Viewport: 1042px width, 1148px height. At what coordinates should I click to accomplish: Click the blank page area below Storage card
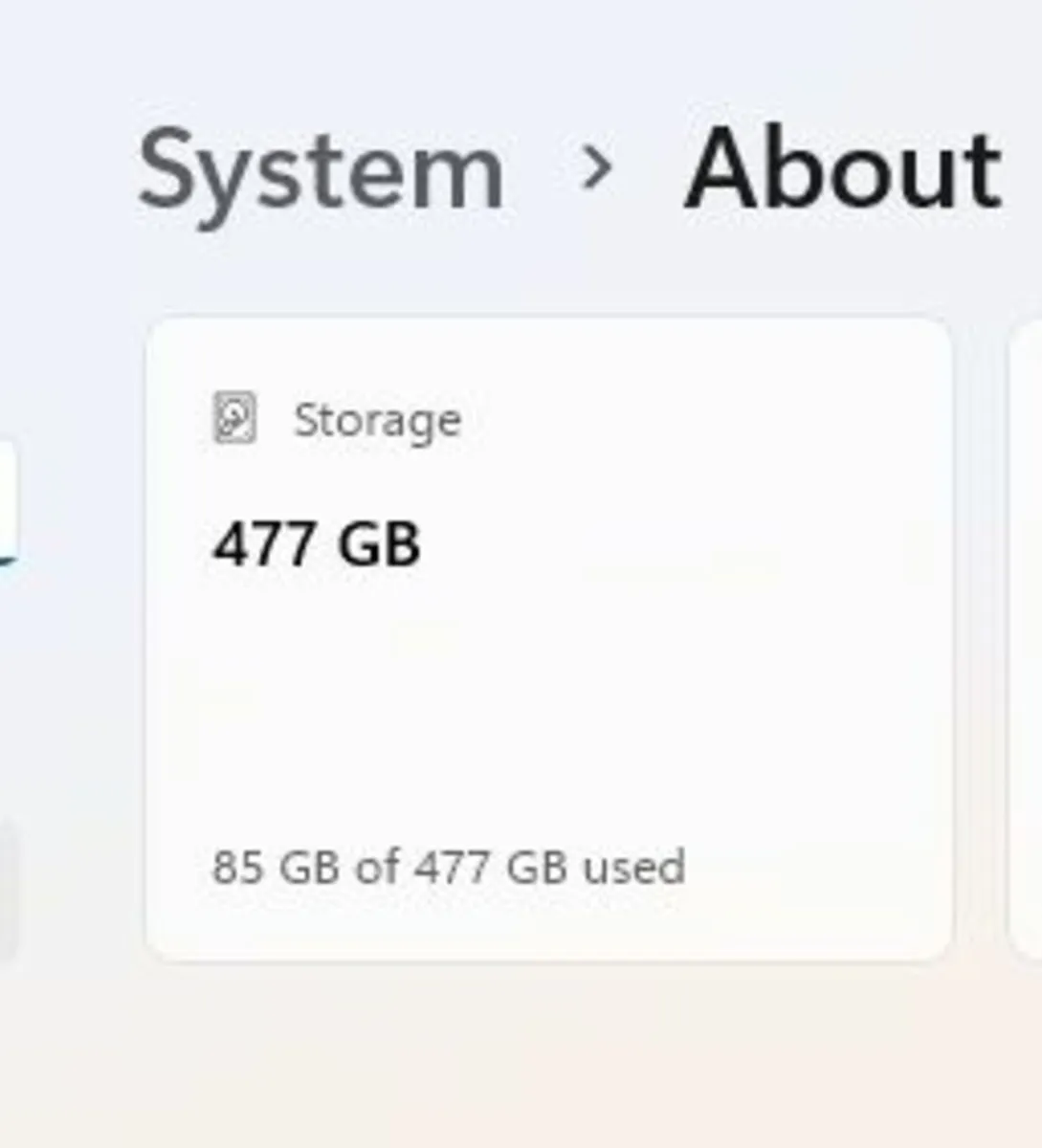(547, 1052)
